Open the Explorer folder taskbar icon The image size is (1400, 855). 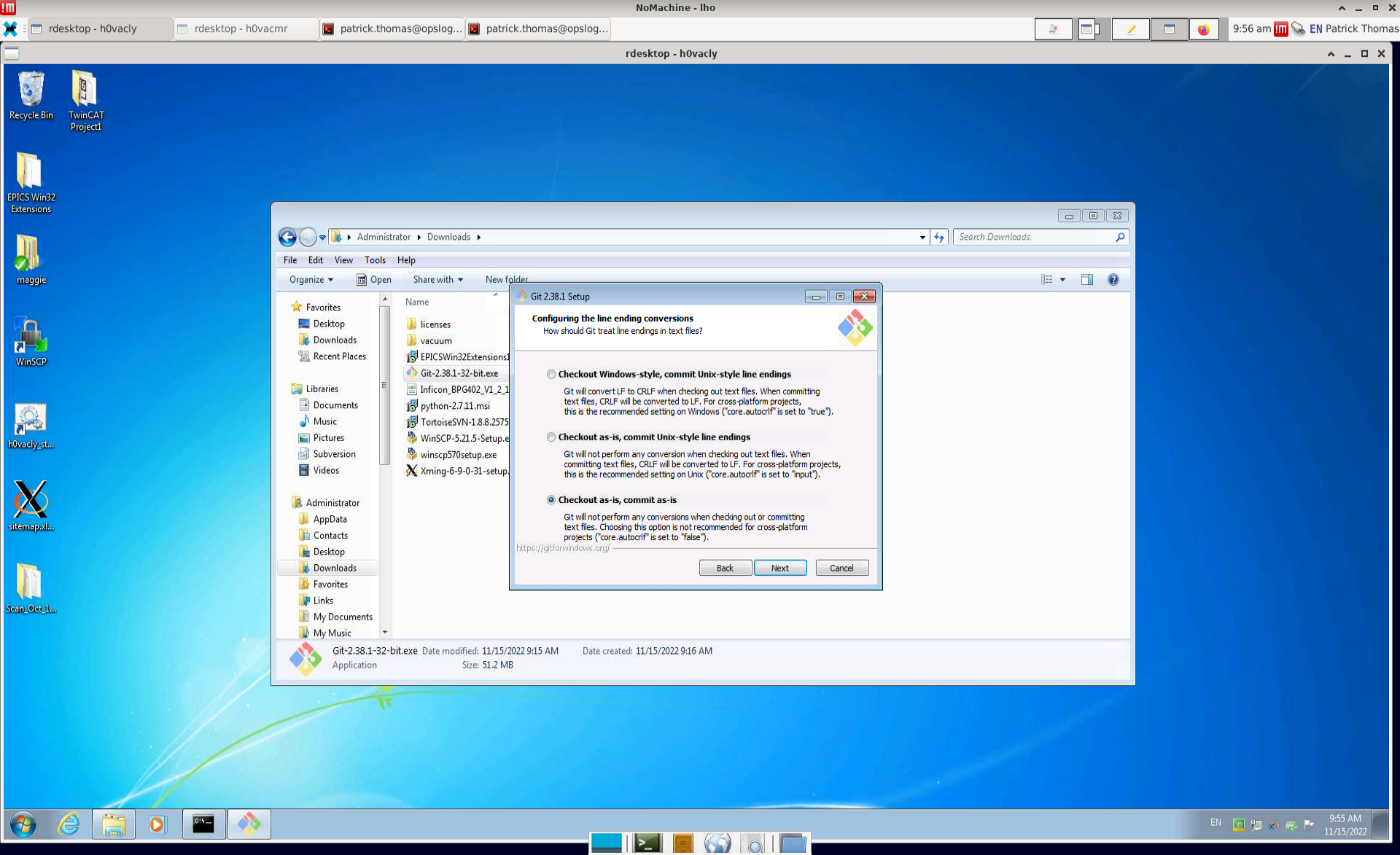coord(114,824)
